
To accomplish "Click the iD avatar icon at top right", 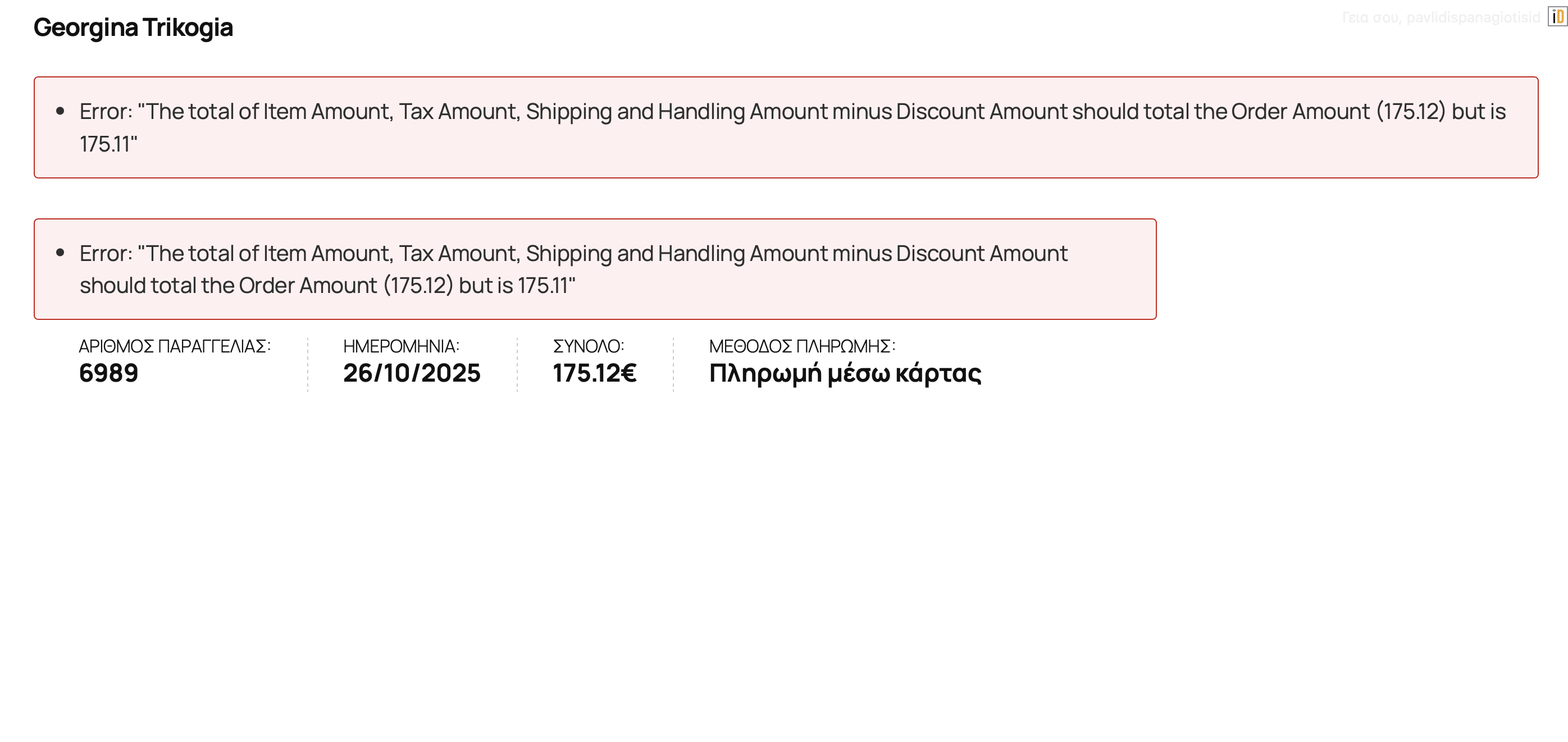I will pyautogui.click(x=1557, y=17).
